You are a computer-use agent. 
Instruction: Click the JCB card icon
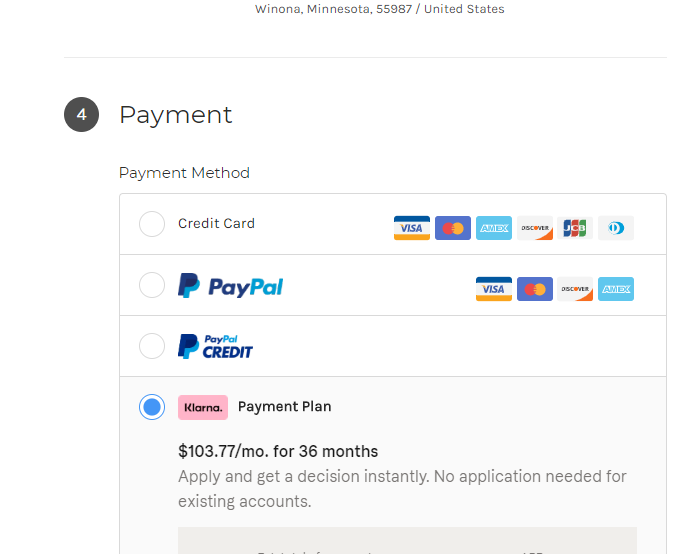[x=575, y=228]
